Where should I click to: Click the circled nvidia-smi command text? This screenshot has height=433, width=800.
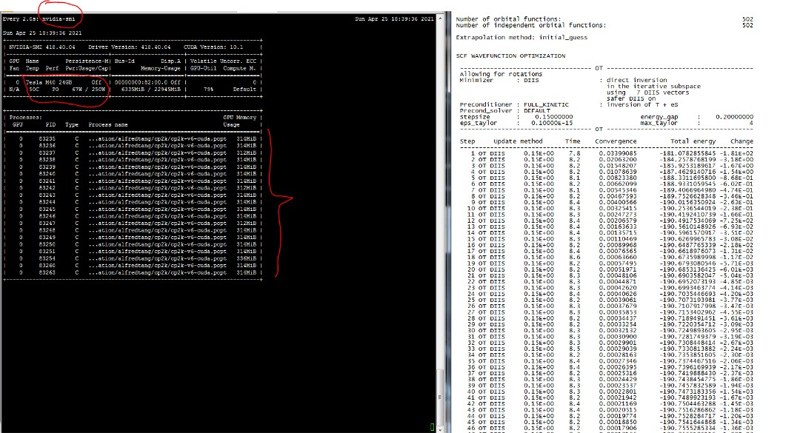[x=59, y=19]
